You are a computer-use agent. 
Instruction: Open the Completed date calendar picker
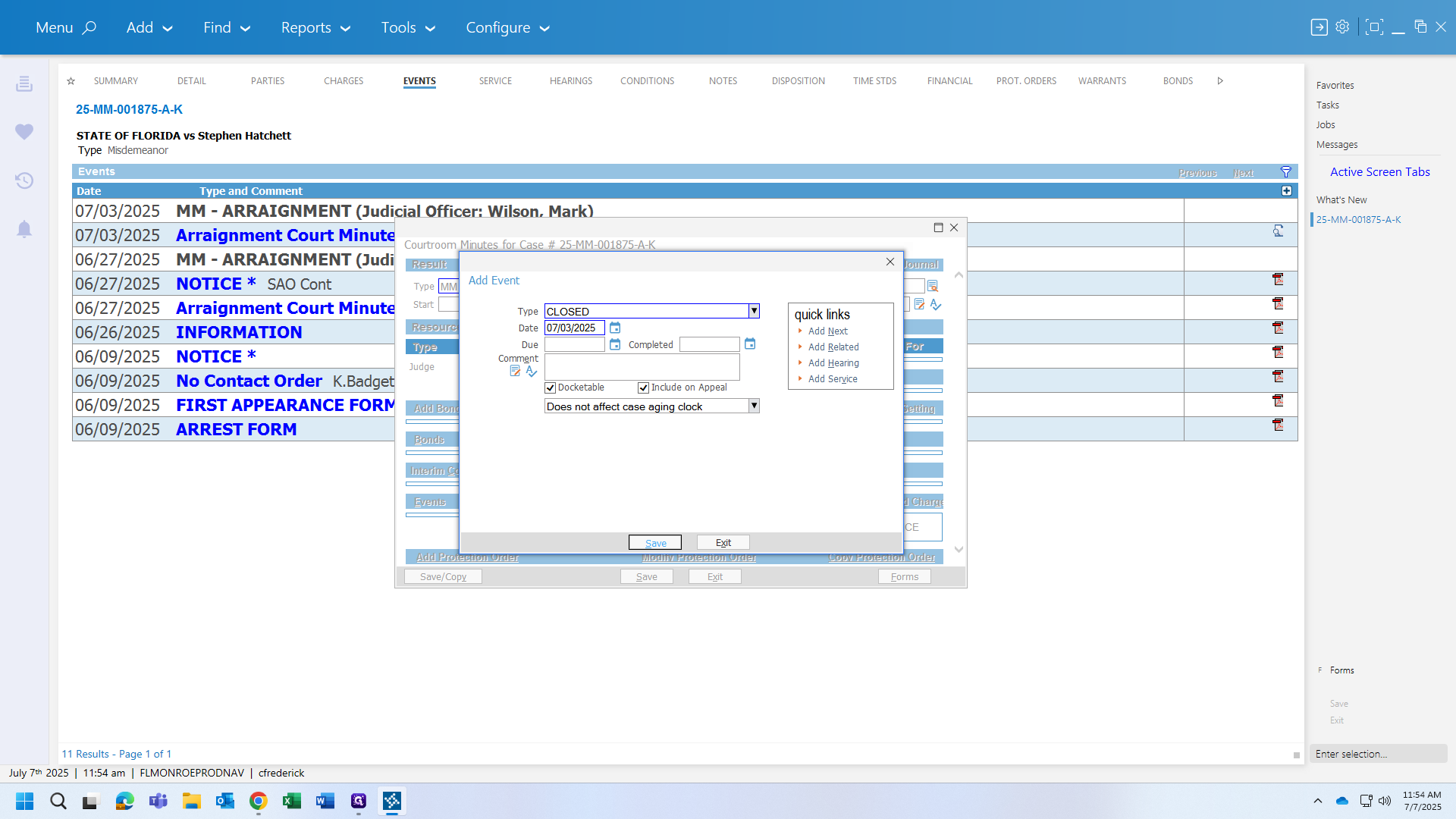(x=750, y=344)
